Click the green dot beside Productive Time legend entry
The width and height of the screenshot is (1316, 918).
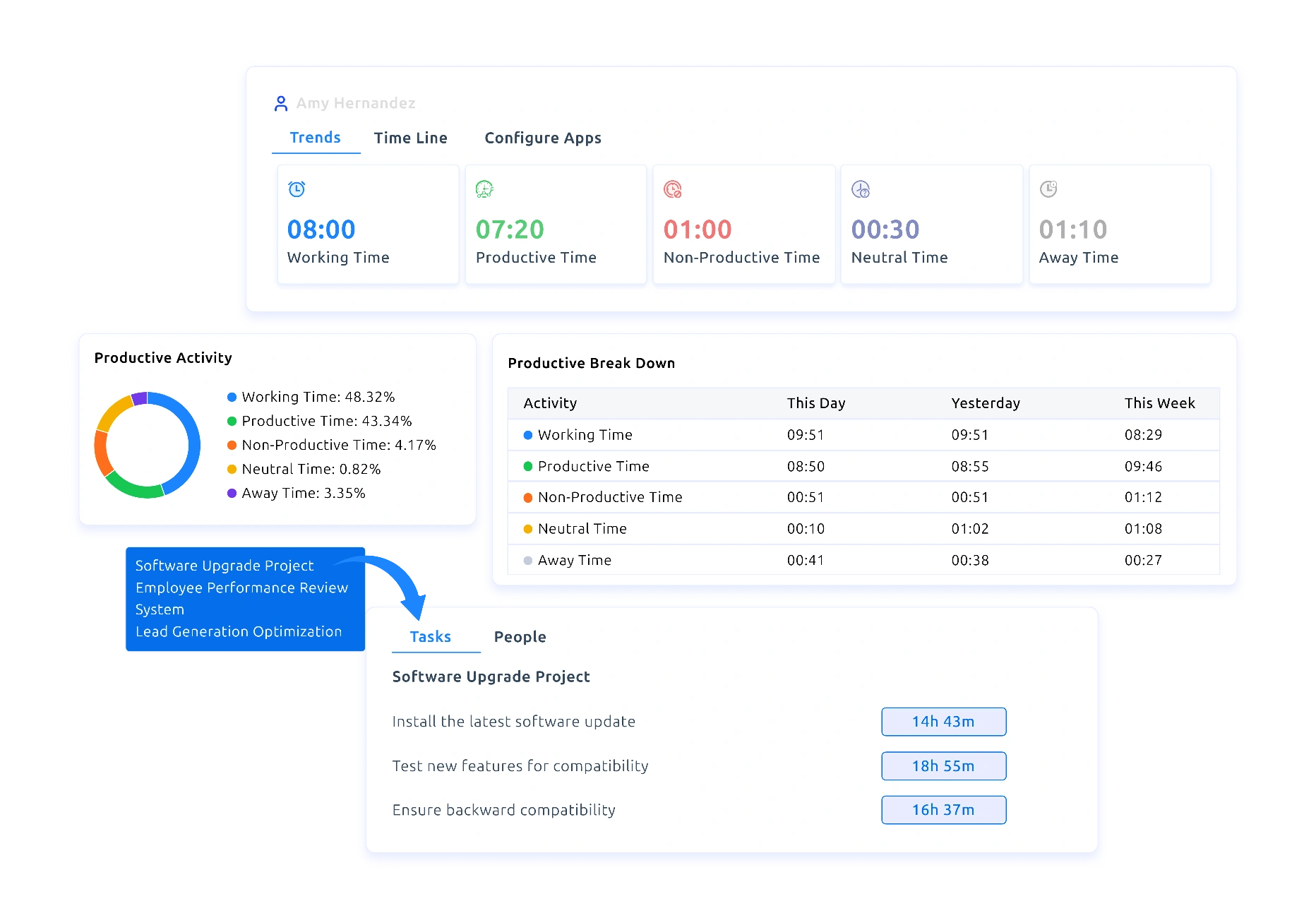(231, 421)
